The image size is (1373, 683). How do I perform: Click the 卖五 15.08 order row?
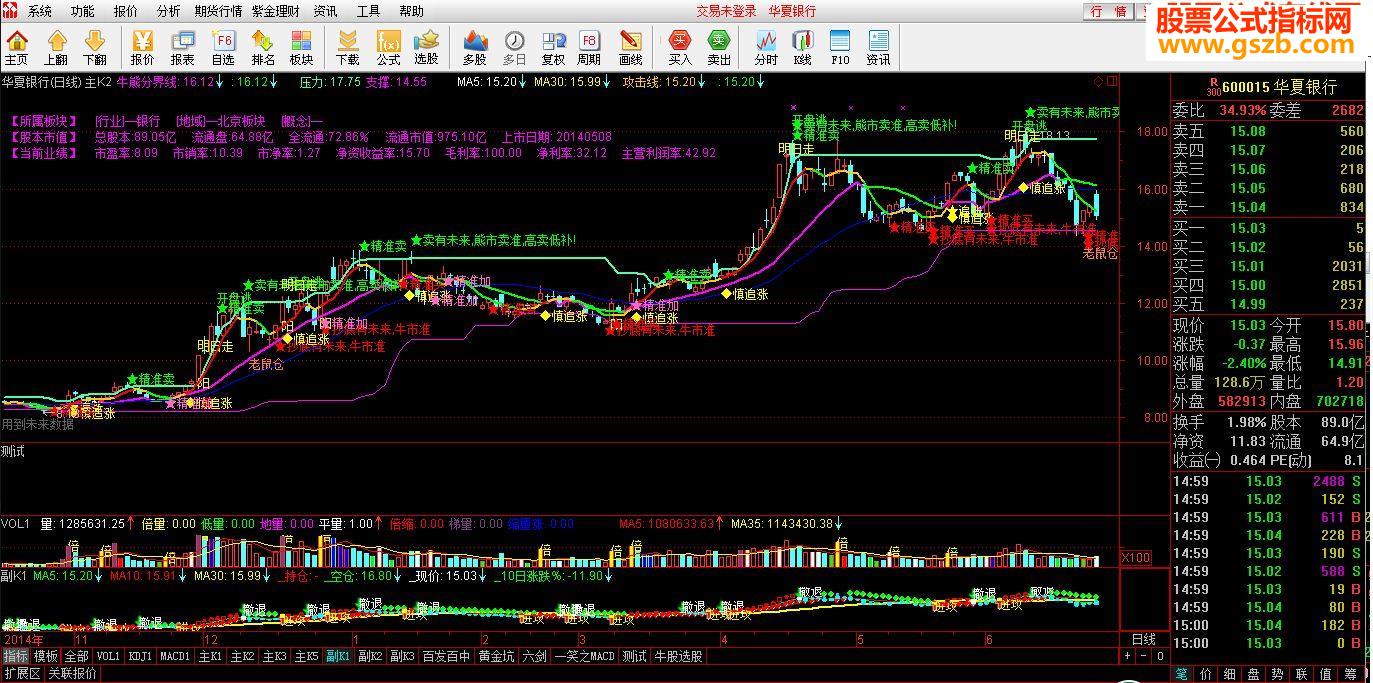point(1268,131)
